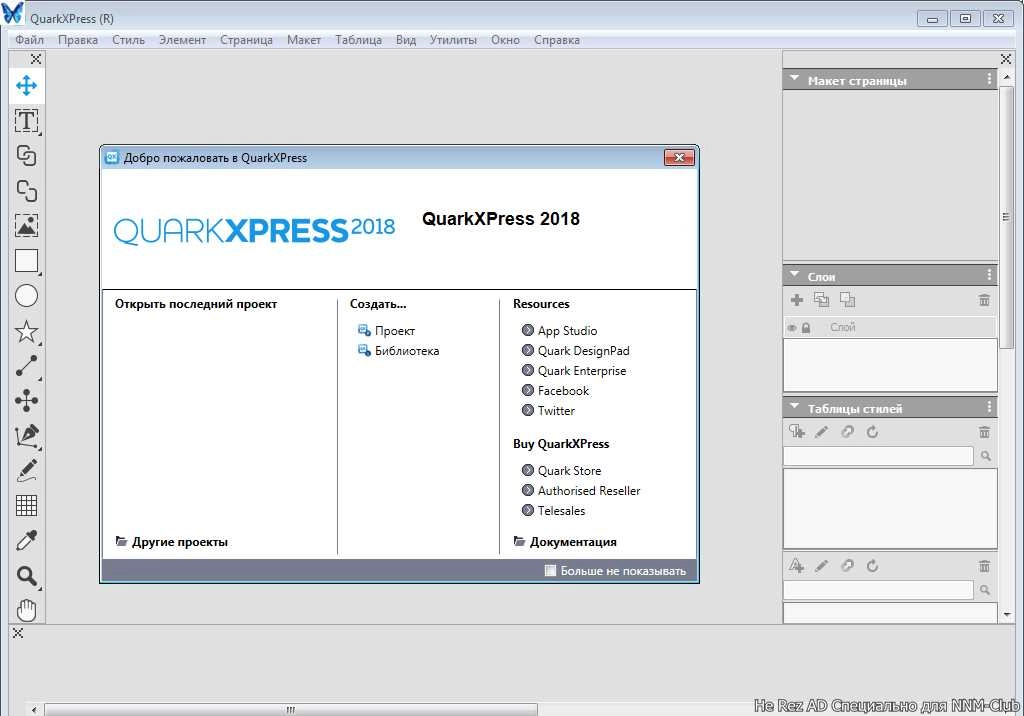Open the Макет menu
The height and width of the screenshot is (716, 1024).
[x=304, y=40]
